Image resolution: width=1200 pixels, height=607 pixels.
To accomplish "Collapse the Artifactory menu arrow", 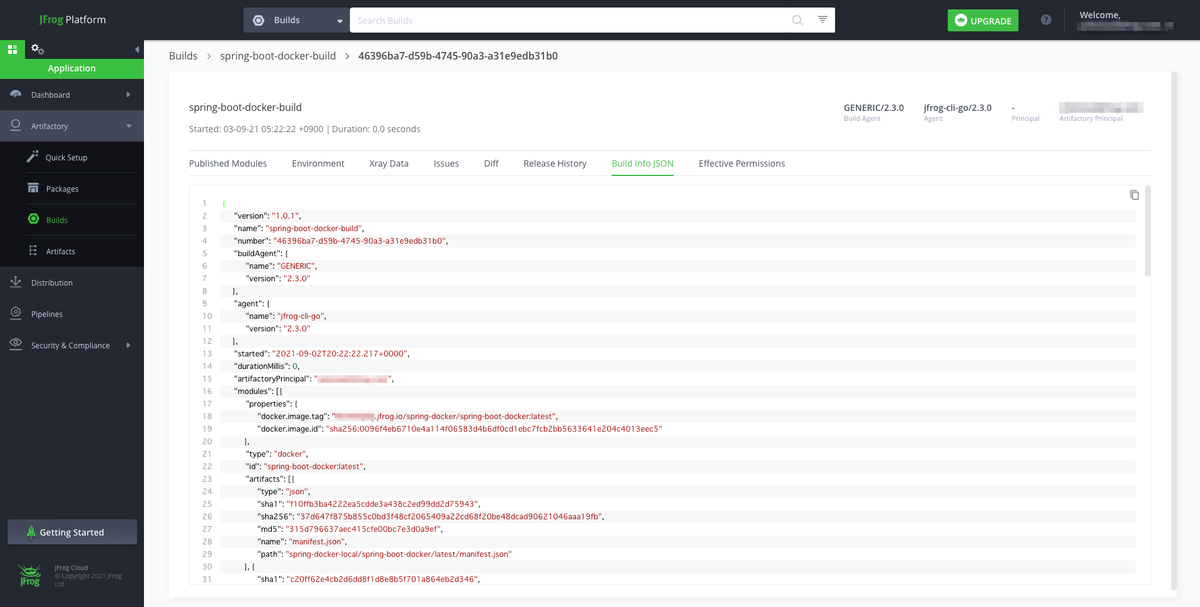I will click(128, 126).
